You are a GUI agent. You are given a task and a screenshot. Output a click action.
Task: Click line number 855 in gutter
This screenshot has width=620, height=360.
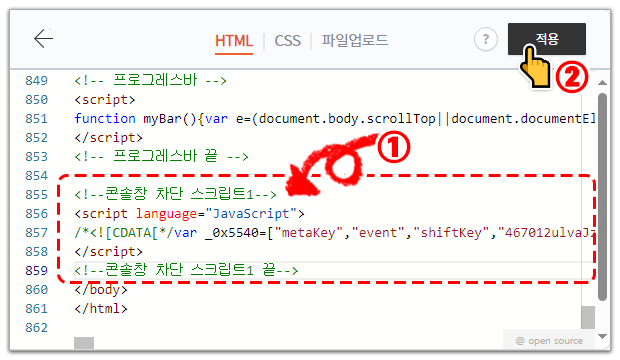pos(36,195)
